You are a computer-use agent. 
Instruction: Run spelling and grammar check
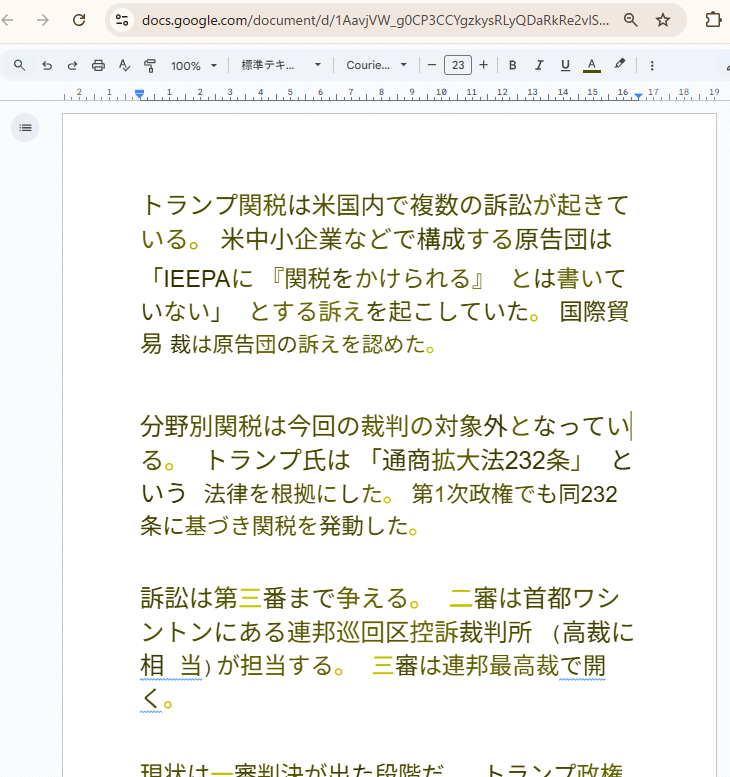coord(124,65)
